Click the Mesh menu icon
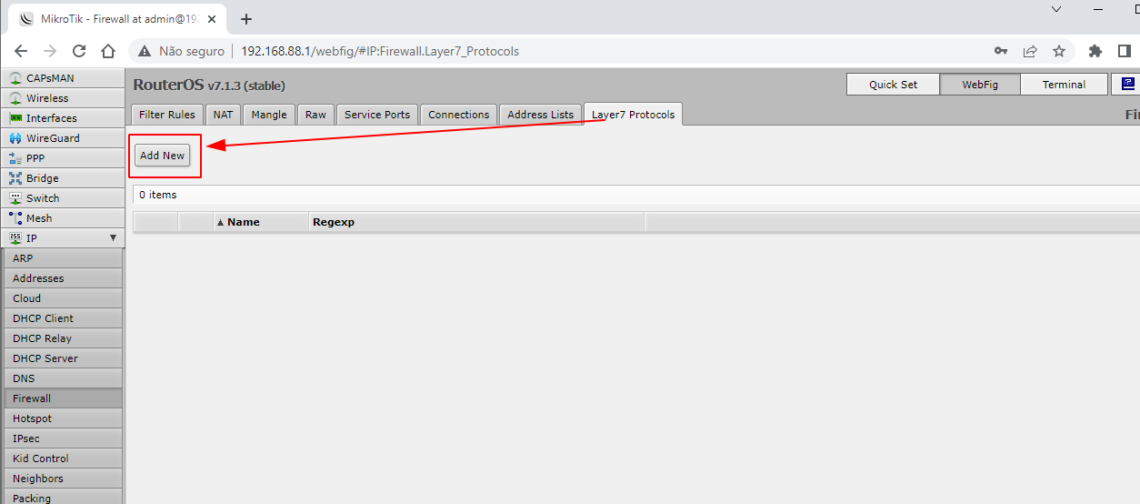Viewport: 1140px width, 504px height. coord(15,218)
